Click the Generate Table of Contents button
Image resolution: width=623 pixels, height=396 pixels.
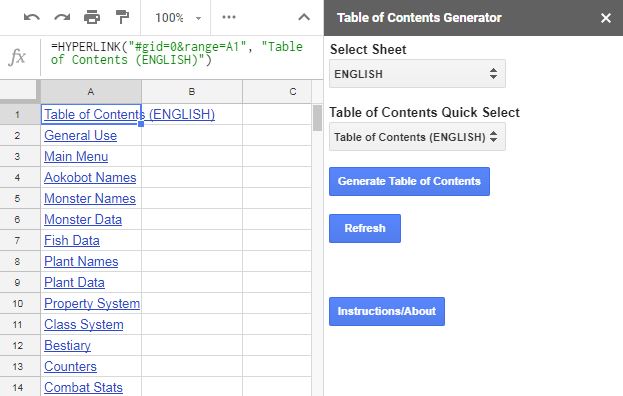409,181
